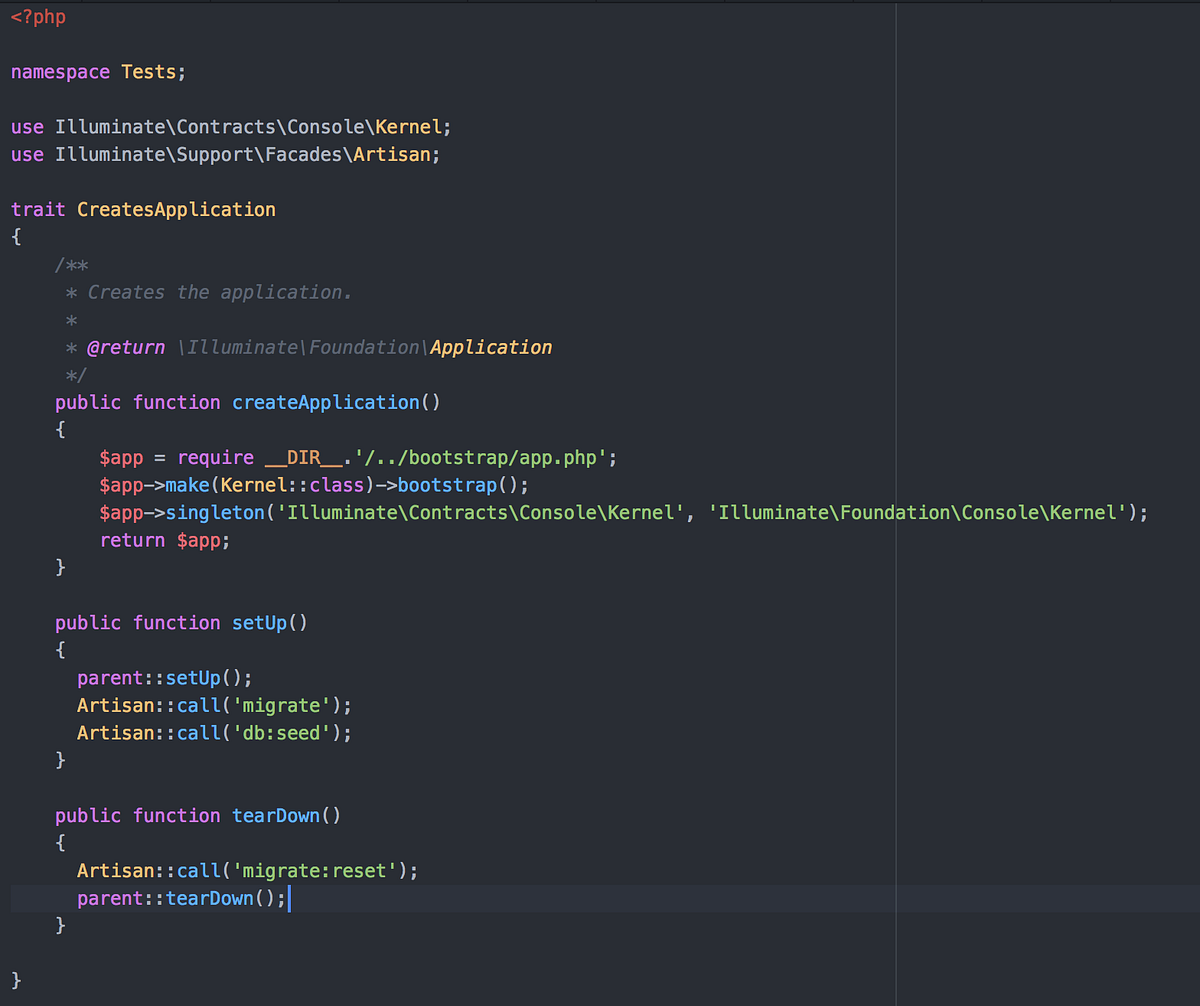Click the setUp function name
The height and width of the screenshot is (1006, 1200).
[259, 622]
